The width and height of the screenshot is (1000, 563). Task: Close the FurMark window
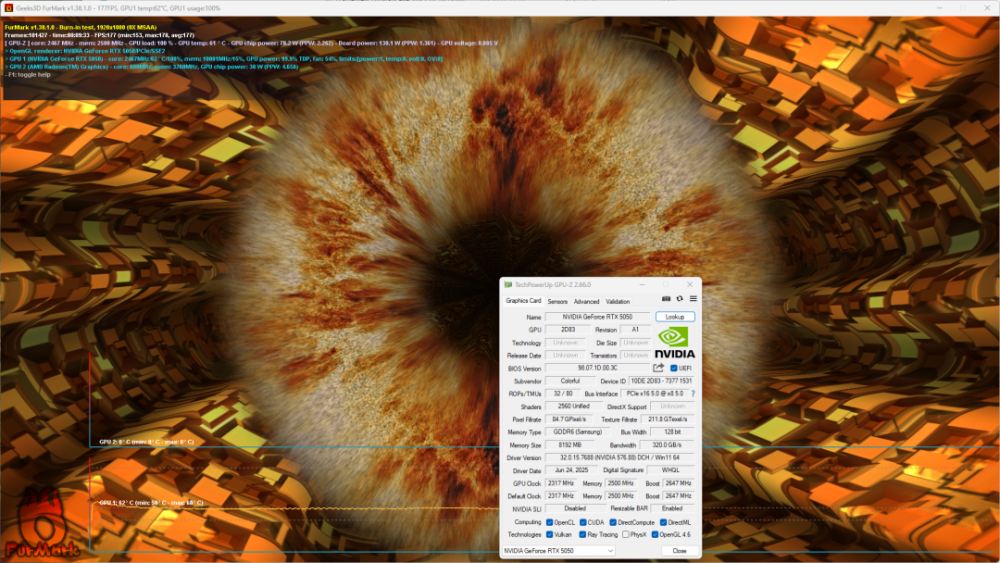[x=987, y=8]
